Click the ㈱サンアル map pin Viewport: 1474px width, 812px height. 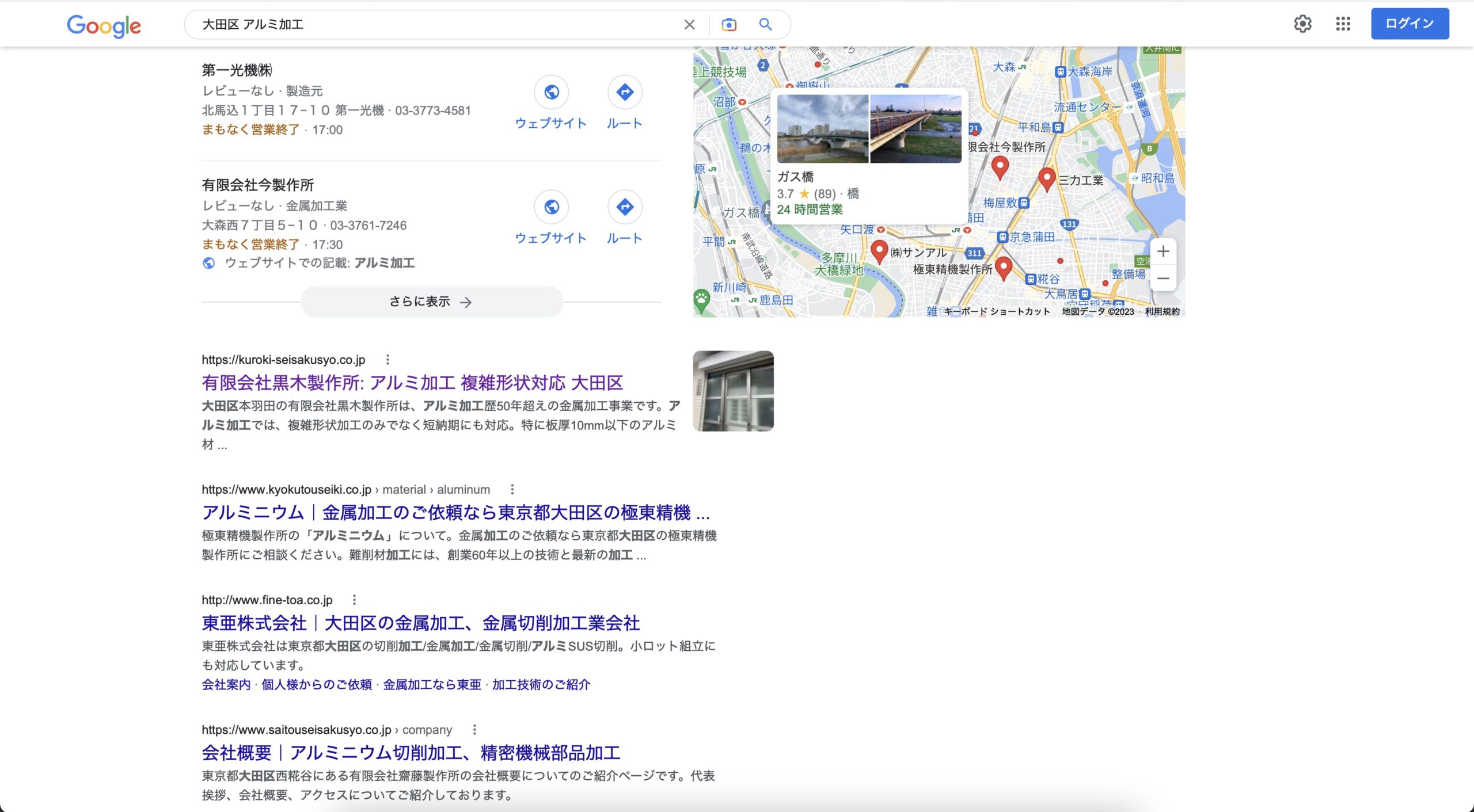(x=879, y=252)
